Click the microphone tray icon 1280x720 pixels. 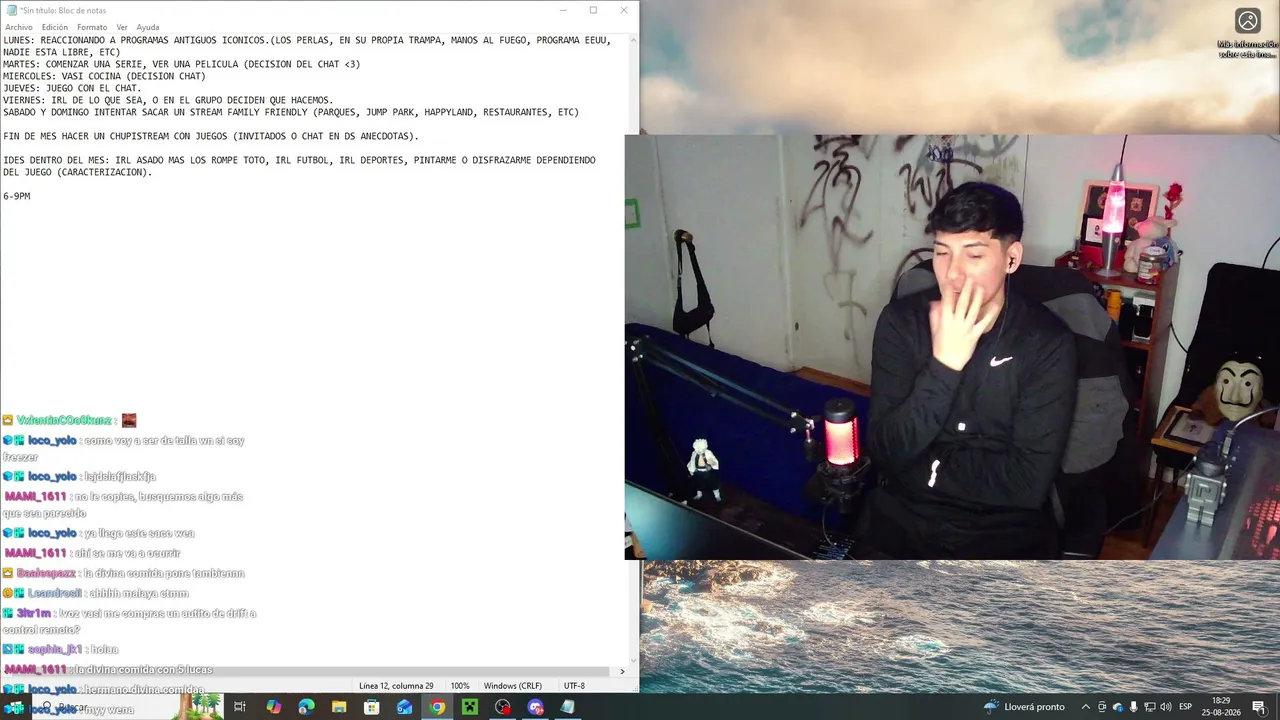[1134, 707]
